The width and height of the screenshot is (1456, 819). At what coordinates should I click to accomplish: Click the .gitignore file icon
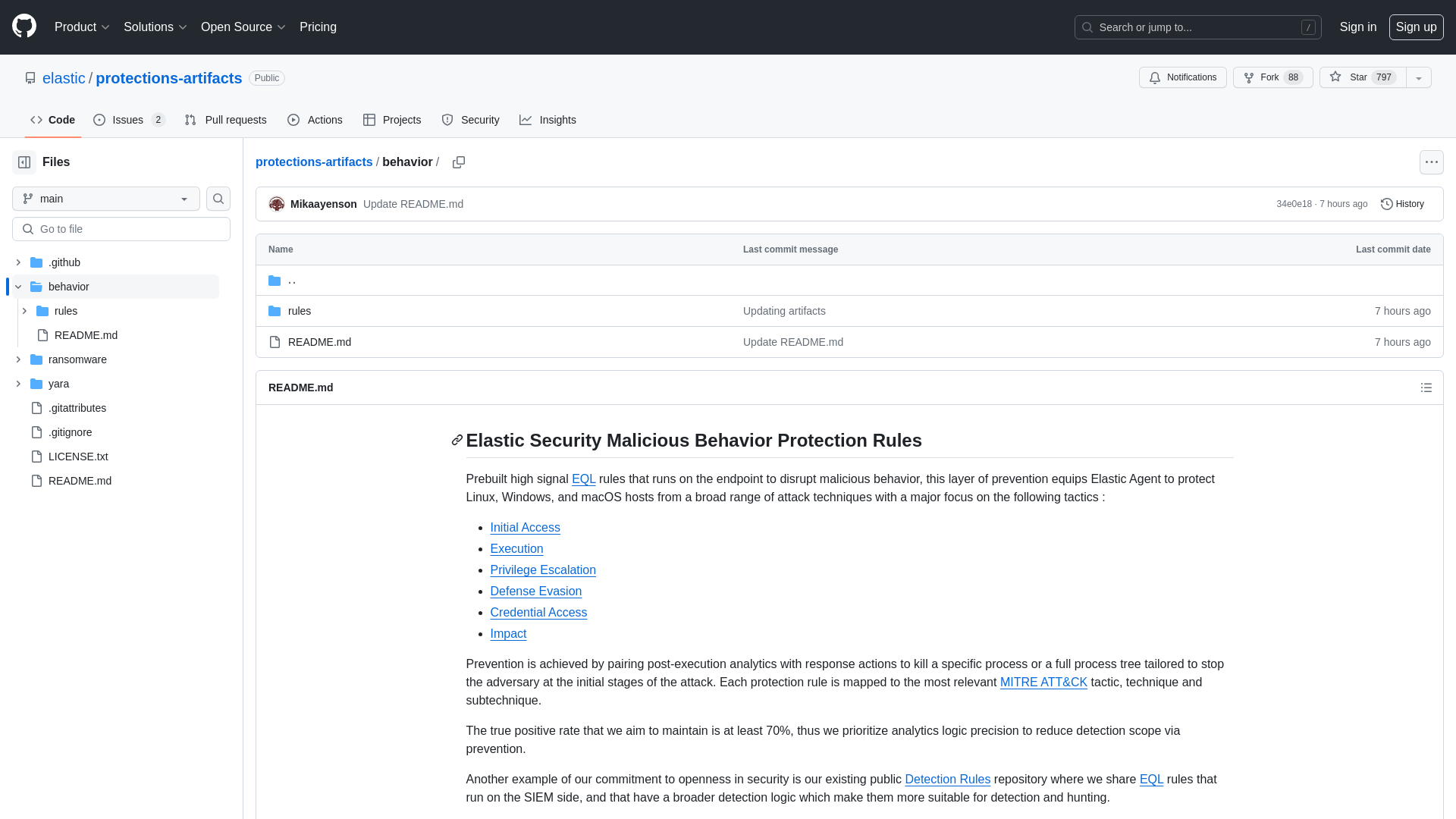click(36, 432)
